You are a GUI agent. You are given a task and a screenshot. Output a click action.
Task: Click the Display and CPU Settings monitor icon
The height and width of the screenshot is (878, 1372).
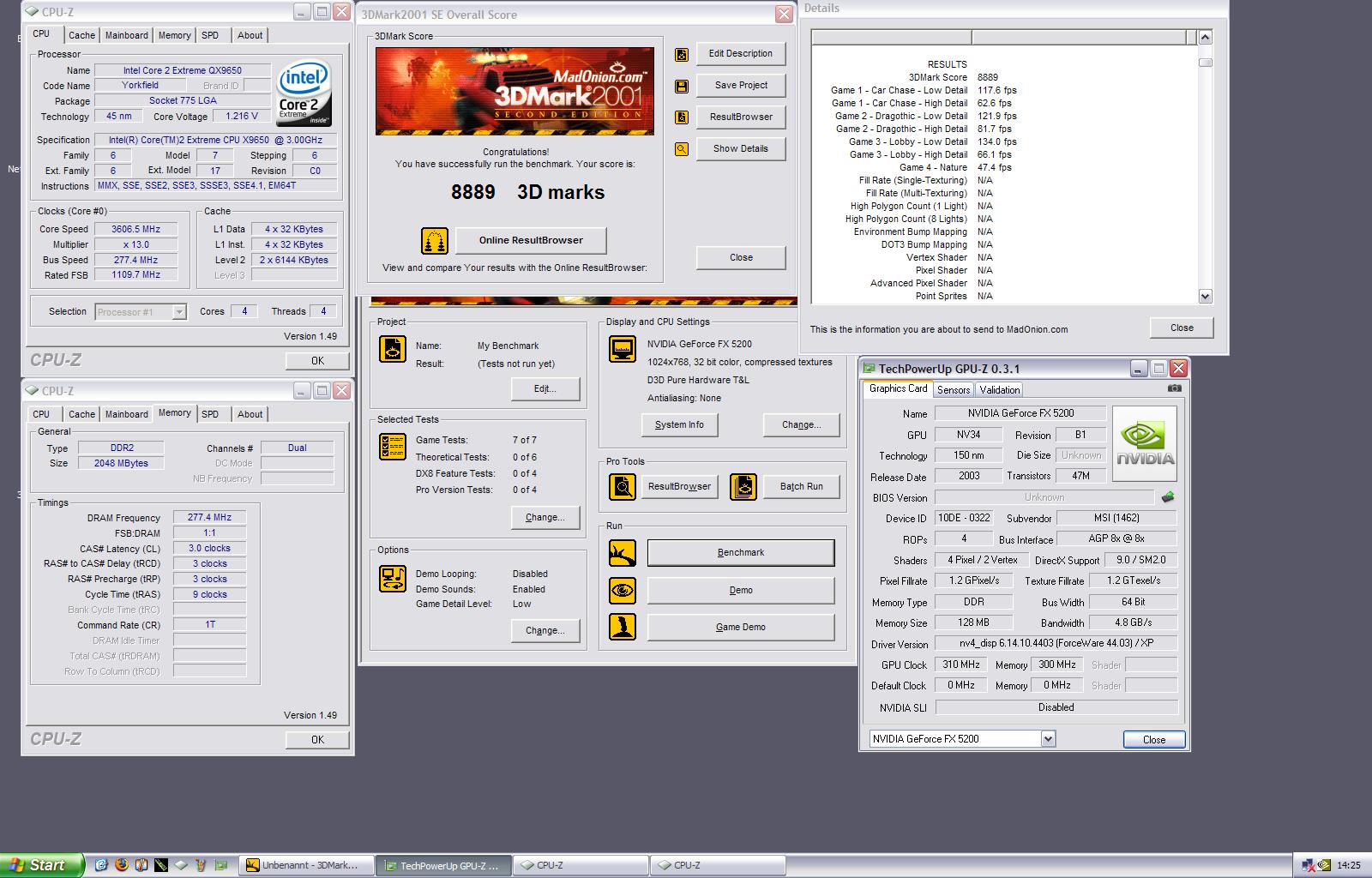[x=623, y=349]
